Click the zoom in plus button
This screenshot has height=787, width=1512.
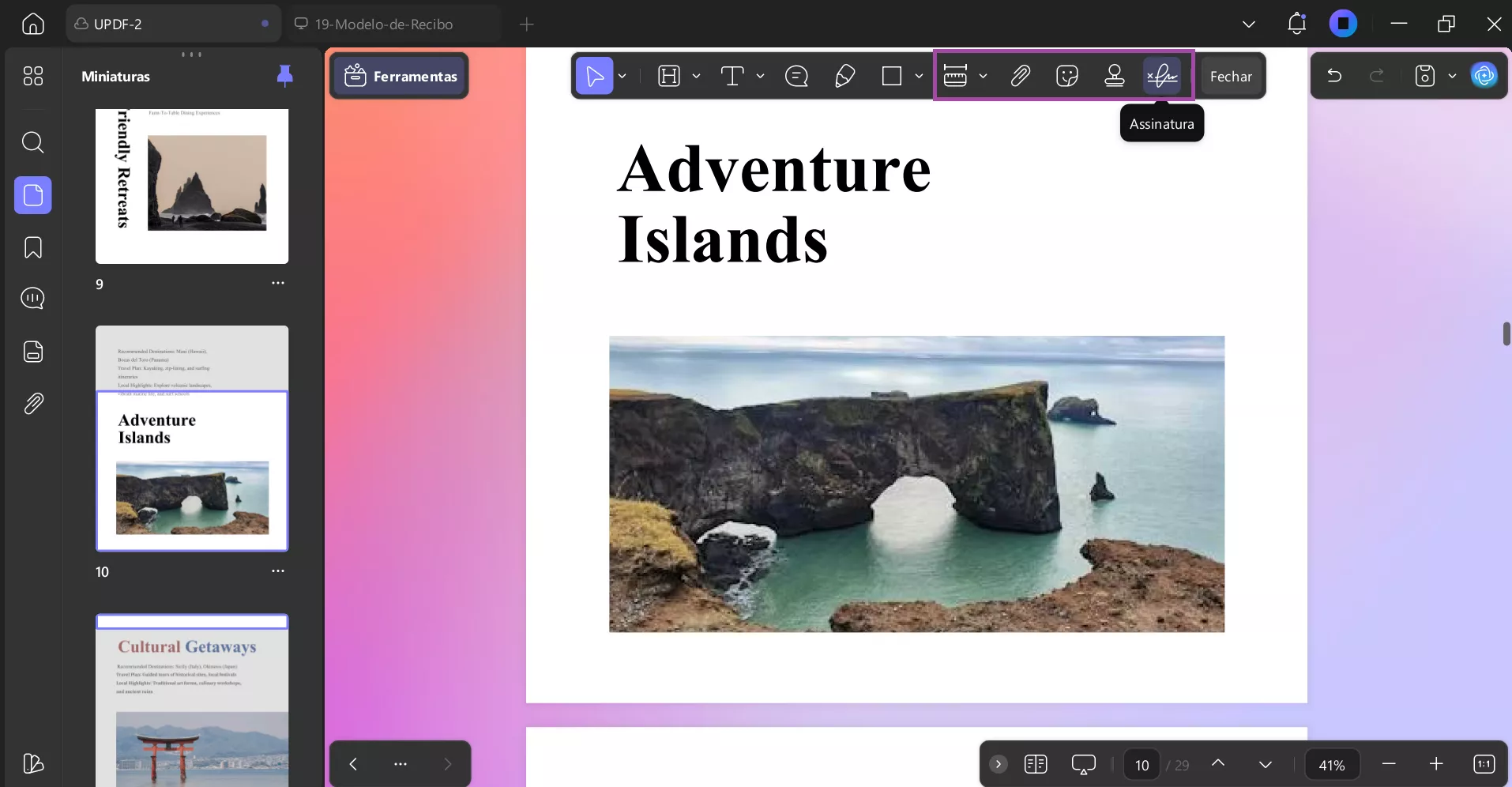[1435, 764]
